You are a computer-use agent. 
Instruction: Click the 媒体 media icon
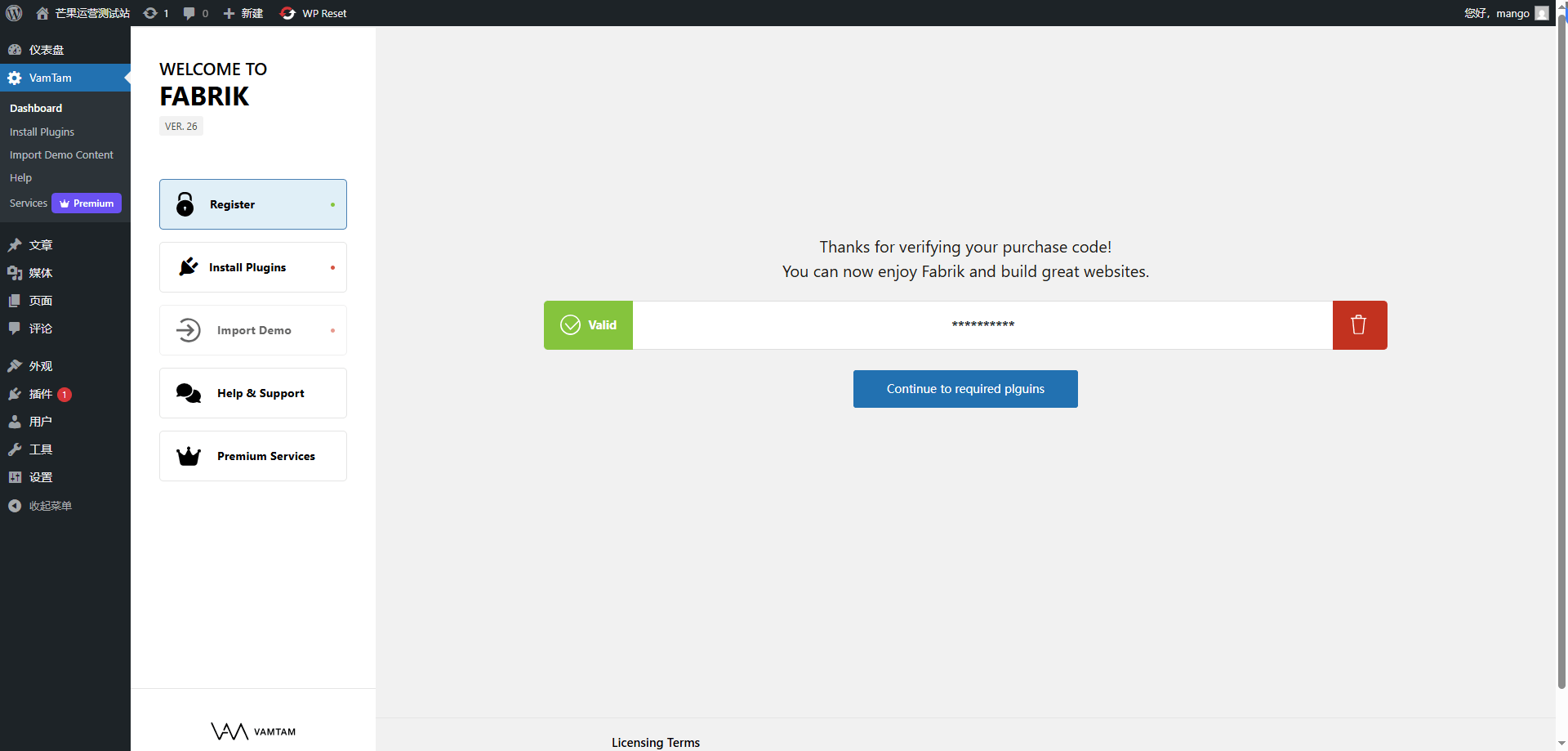pyautogui.click(x=15, y=273)
